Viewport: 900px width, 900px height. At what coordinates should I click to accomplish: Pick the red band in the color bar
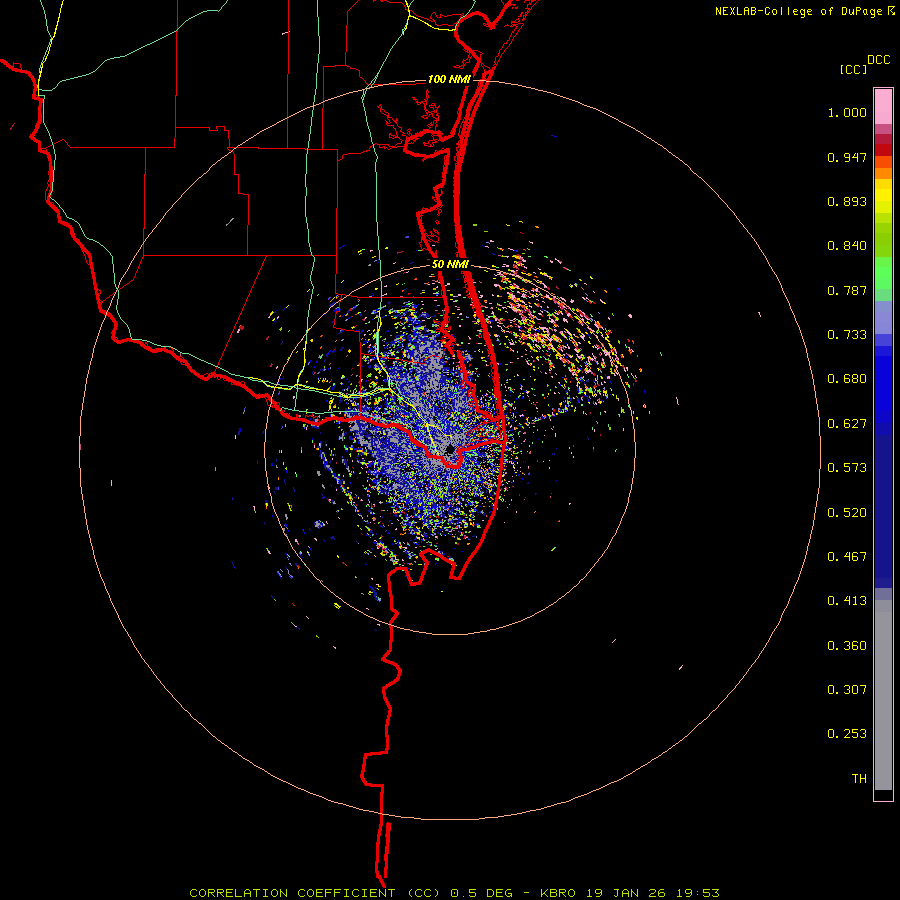[x=883, y=149]
